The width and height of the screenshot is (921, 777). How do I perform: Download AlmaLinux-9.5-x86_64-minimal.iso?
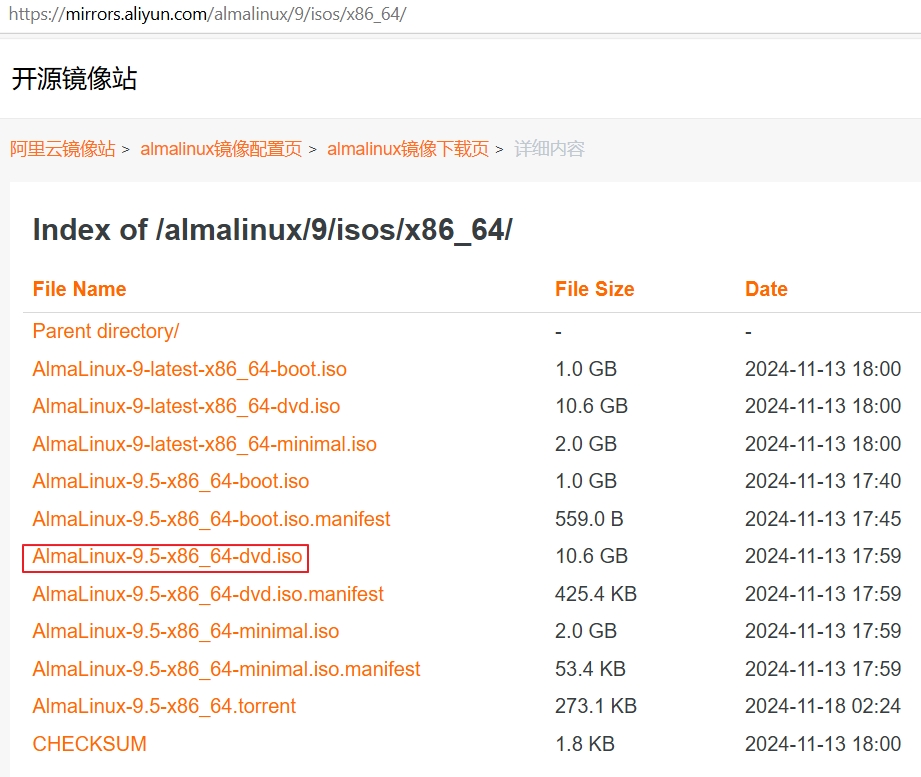pos(186,631)
